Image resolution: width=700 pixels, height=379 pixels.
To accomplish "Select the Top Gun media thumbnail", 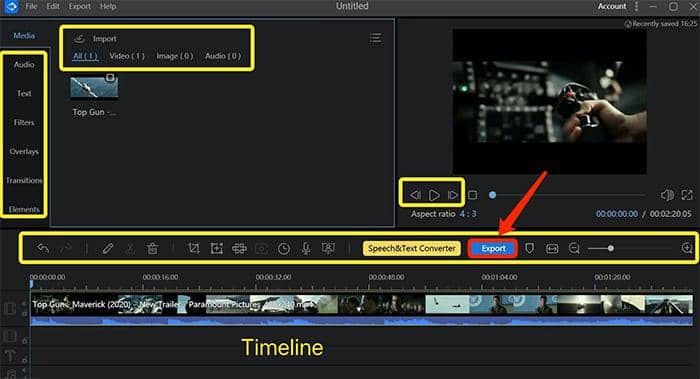I will point(94,87).
